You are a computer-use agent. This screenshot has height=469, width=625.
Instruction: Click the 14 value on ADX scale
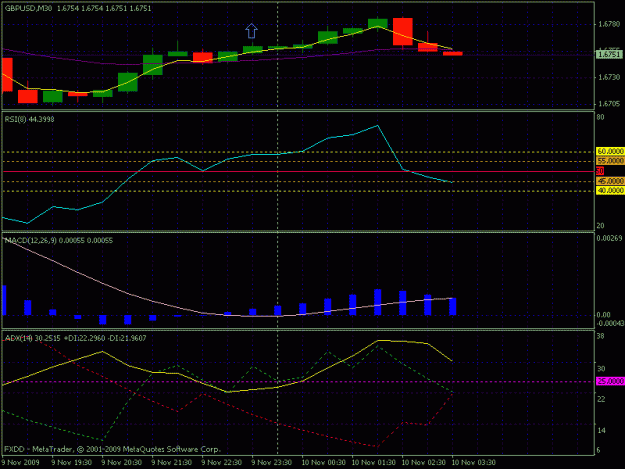click(601, 430)
